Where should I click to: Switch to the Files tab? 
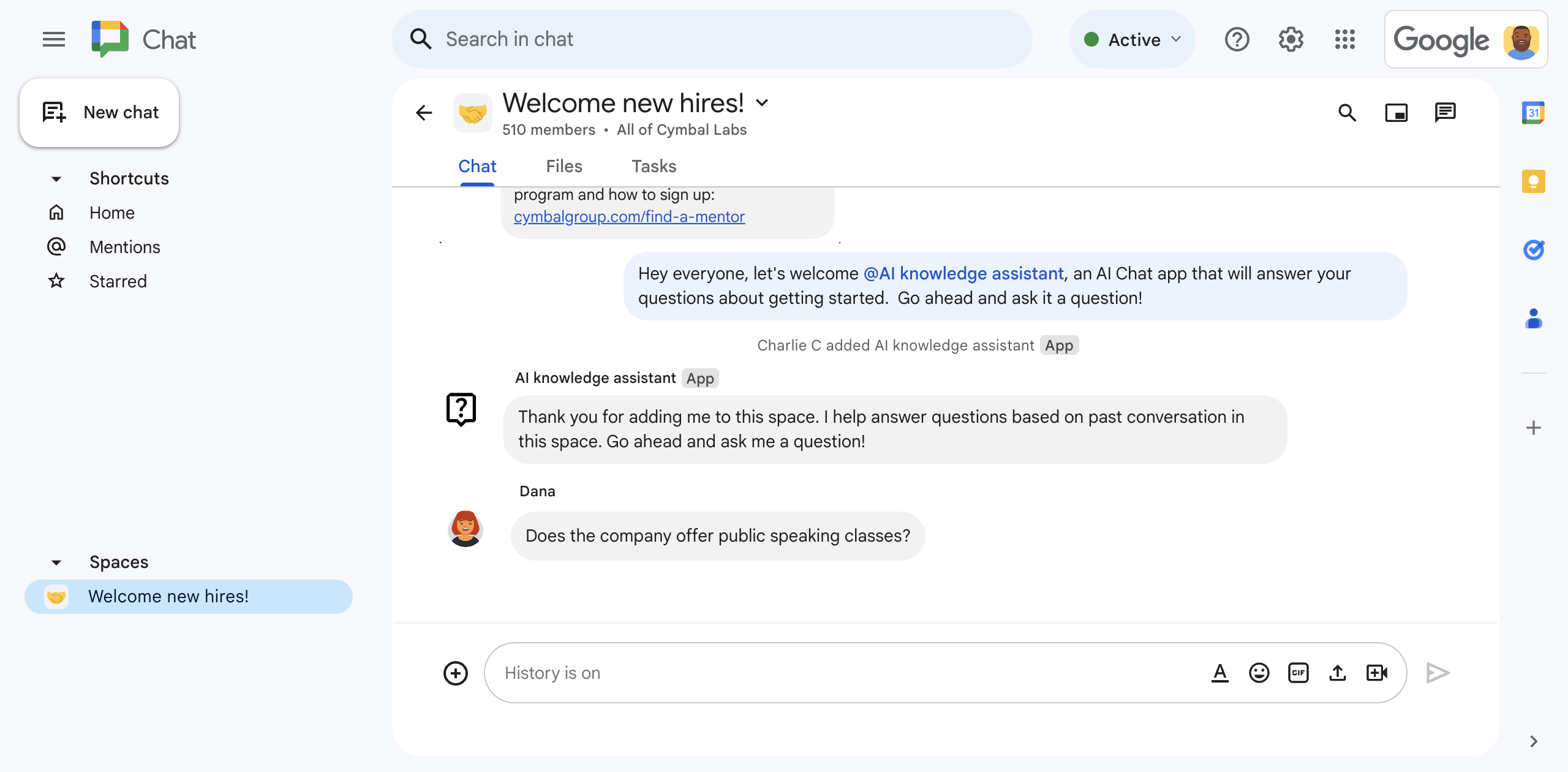coord(564,166)
